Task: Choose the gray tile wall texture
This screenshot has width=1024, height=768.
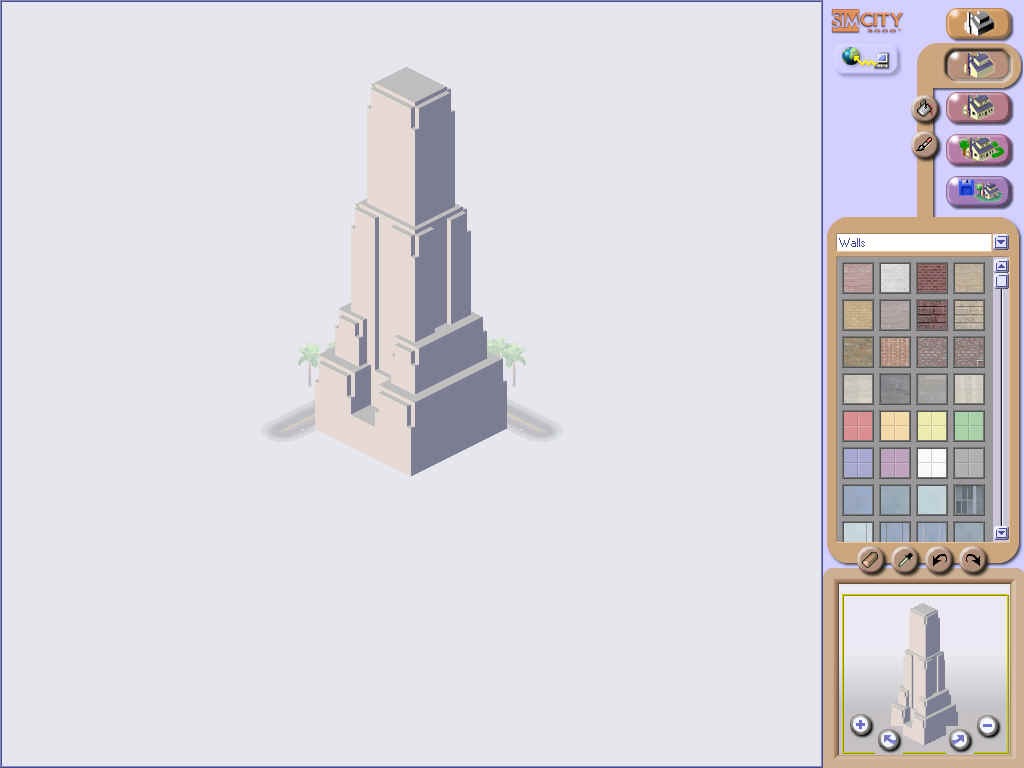Action: coord(968,463)
